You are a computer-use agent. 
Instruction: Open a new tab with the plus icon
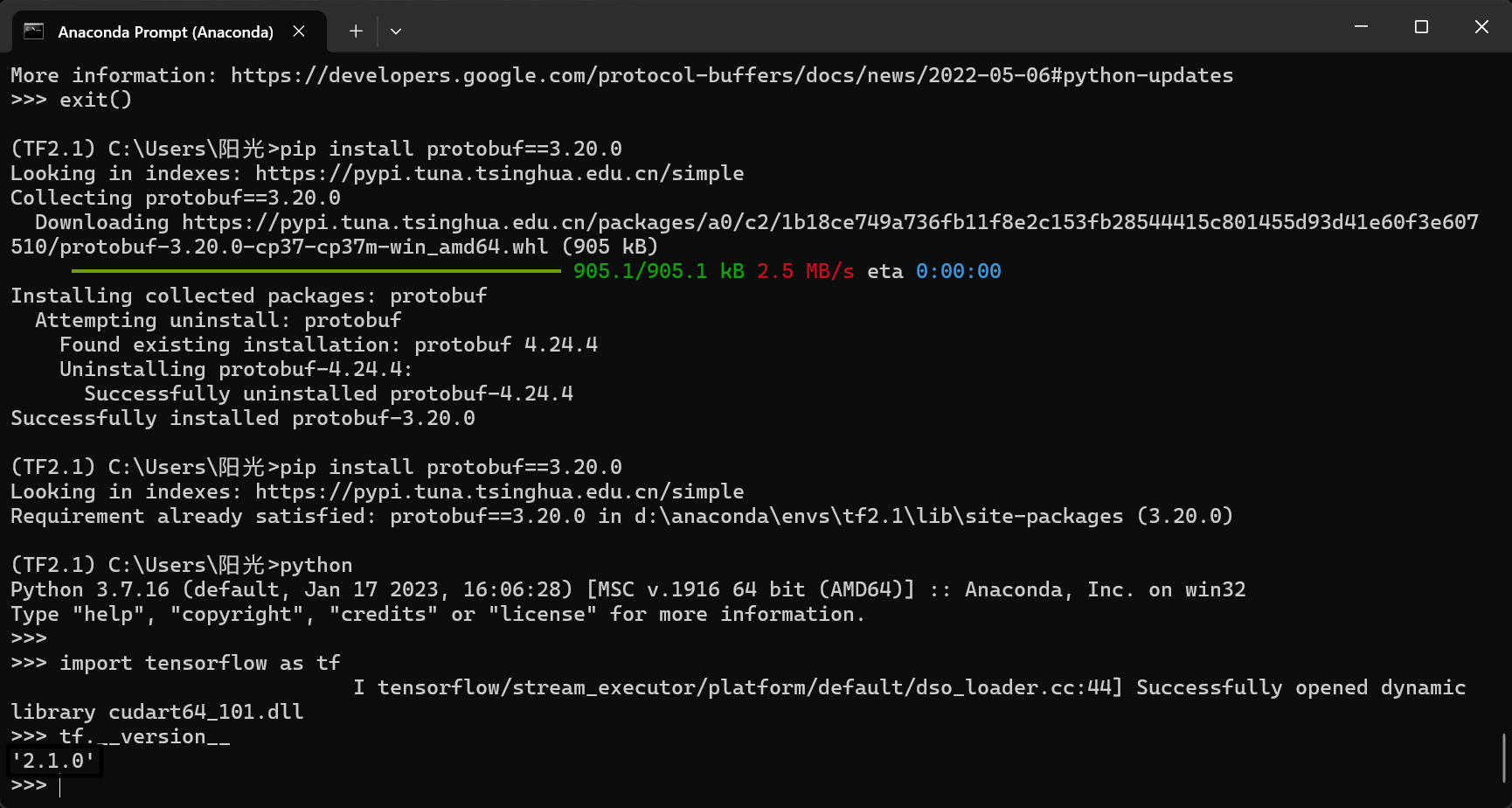355,31
